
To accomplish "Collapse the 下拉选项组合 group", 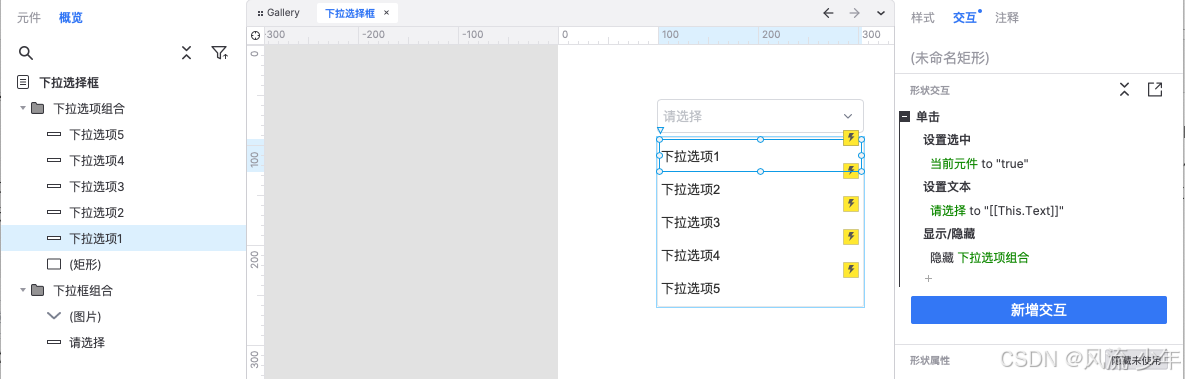I will click(23, 108).
